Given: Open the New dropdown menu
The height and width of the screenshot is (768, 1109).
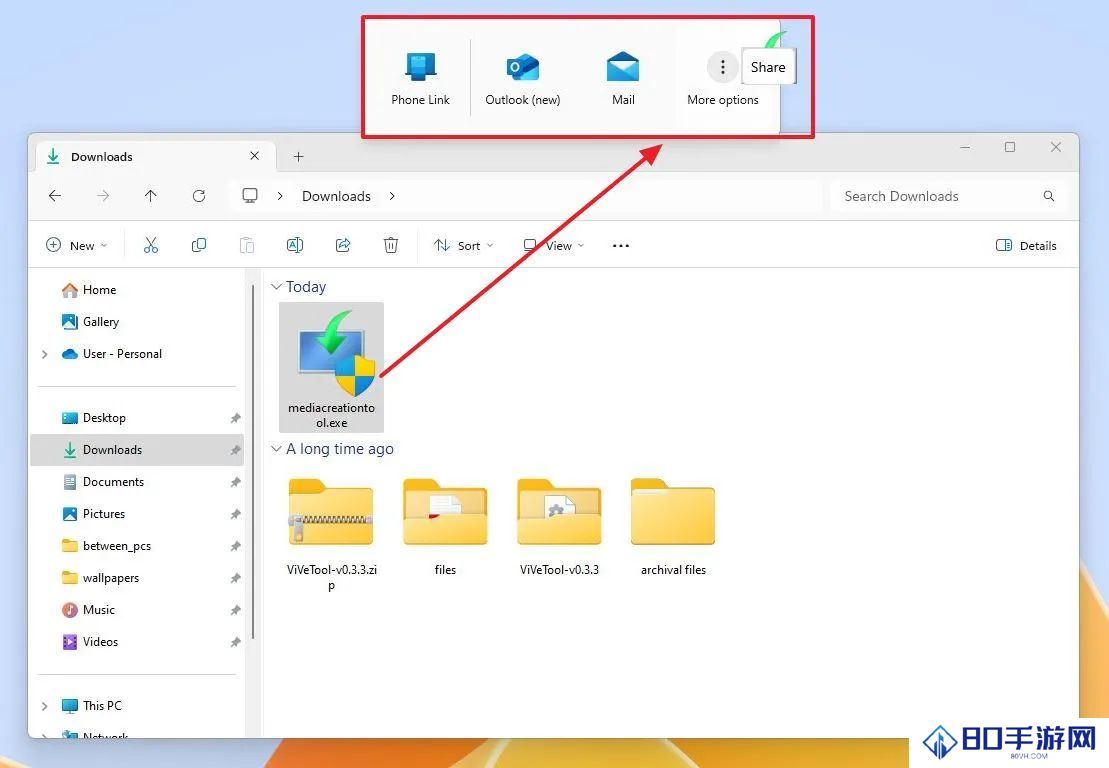Looking at the screenshot, I should click(76, 245).
